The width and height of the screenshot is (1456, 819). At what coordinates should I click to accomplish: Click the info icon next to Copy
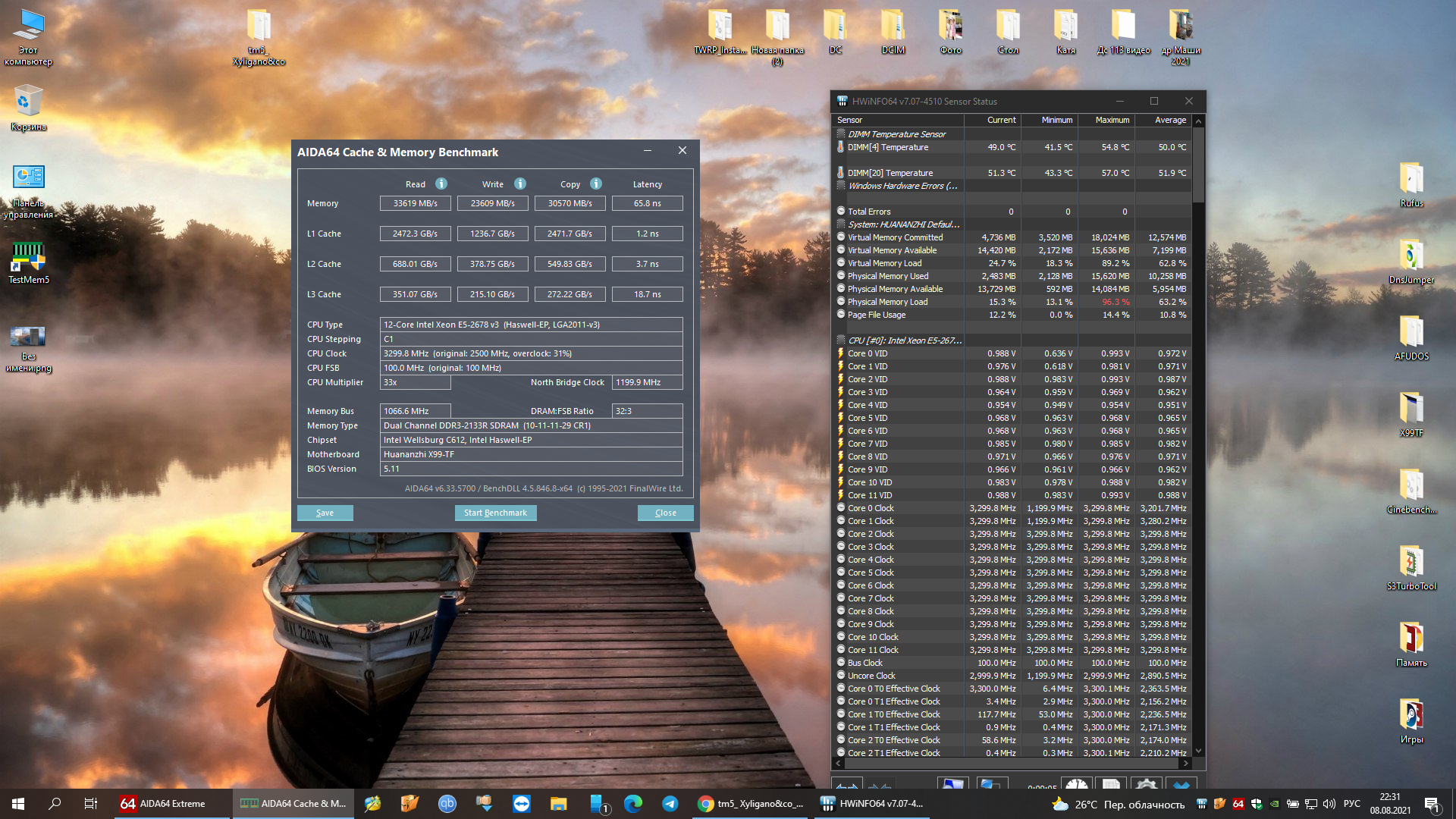click(596, 184)
